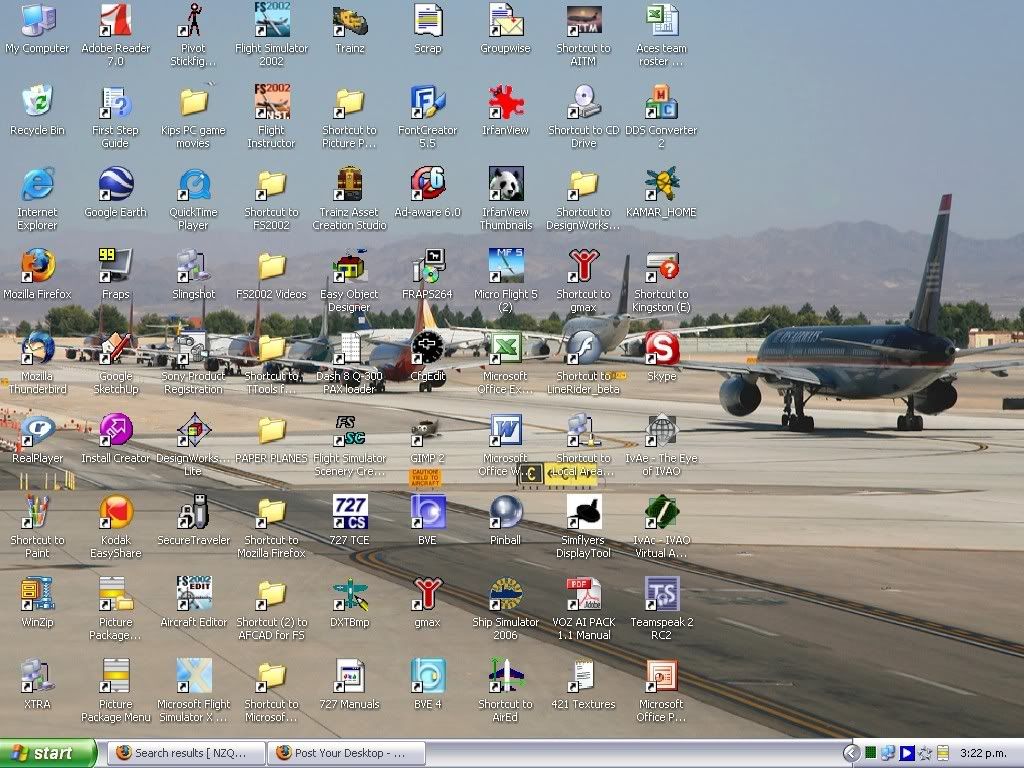
Task: Click the Start button
Action: [48, 753]
